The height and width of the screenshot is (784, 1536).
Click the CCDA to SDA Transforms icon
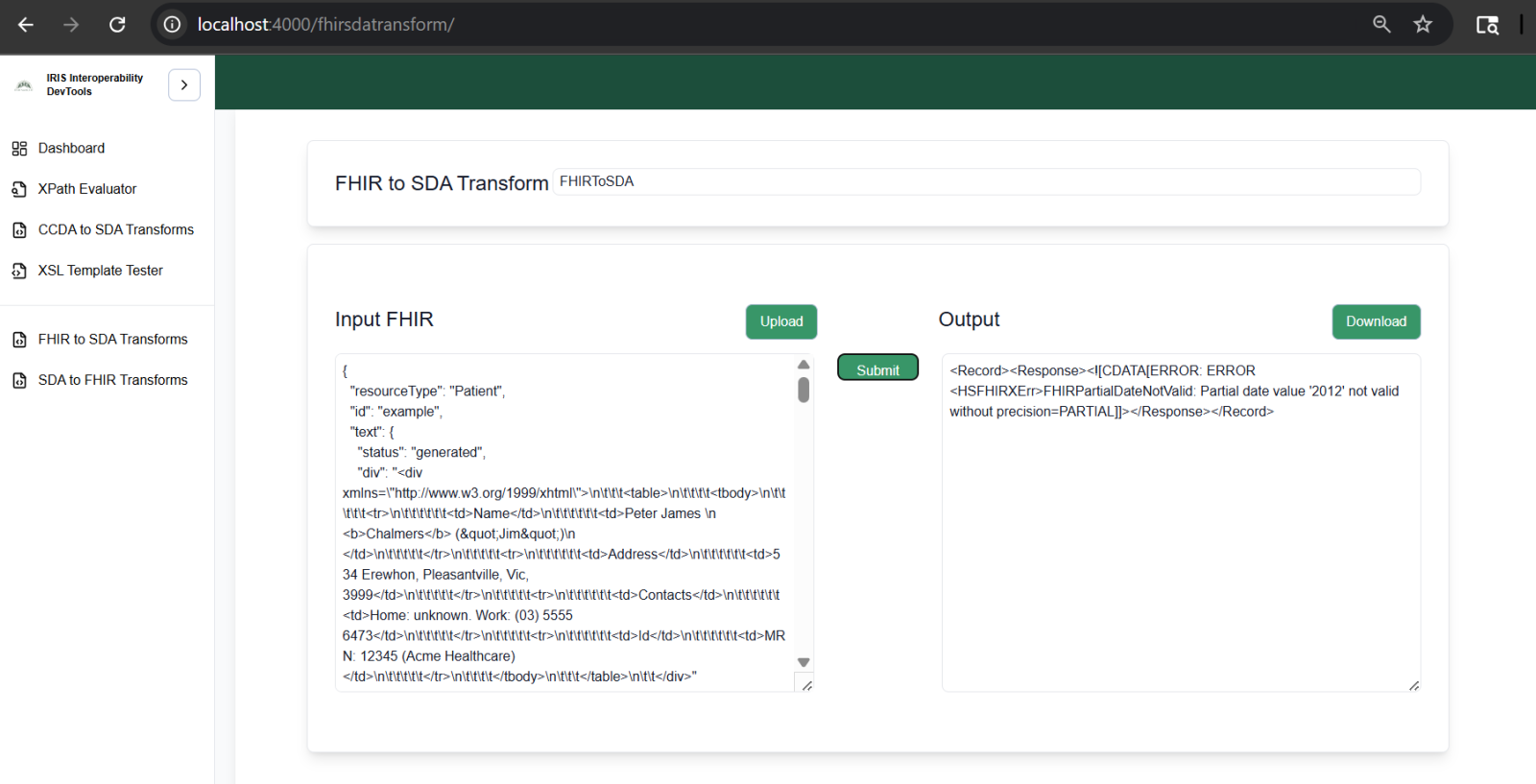pos(19,230)
